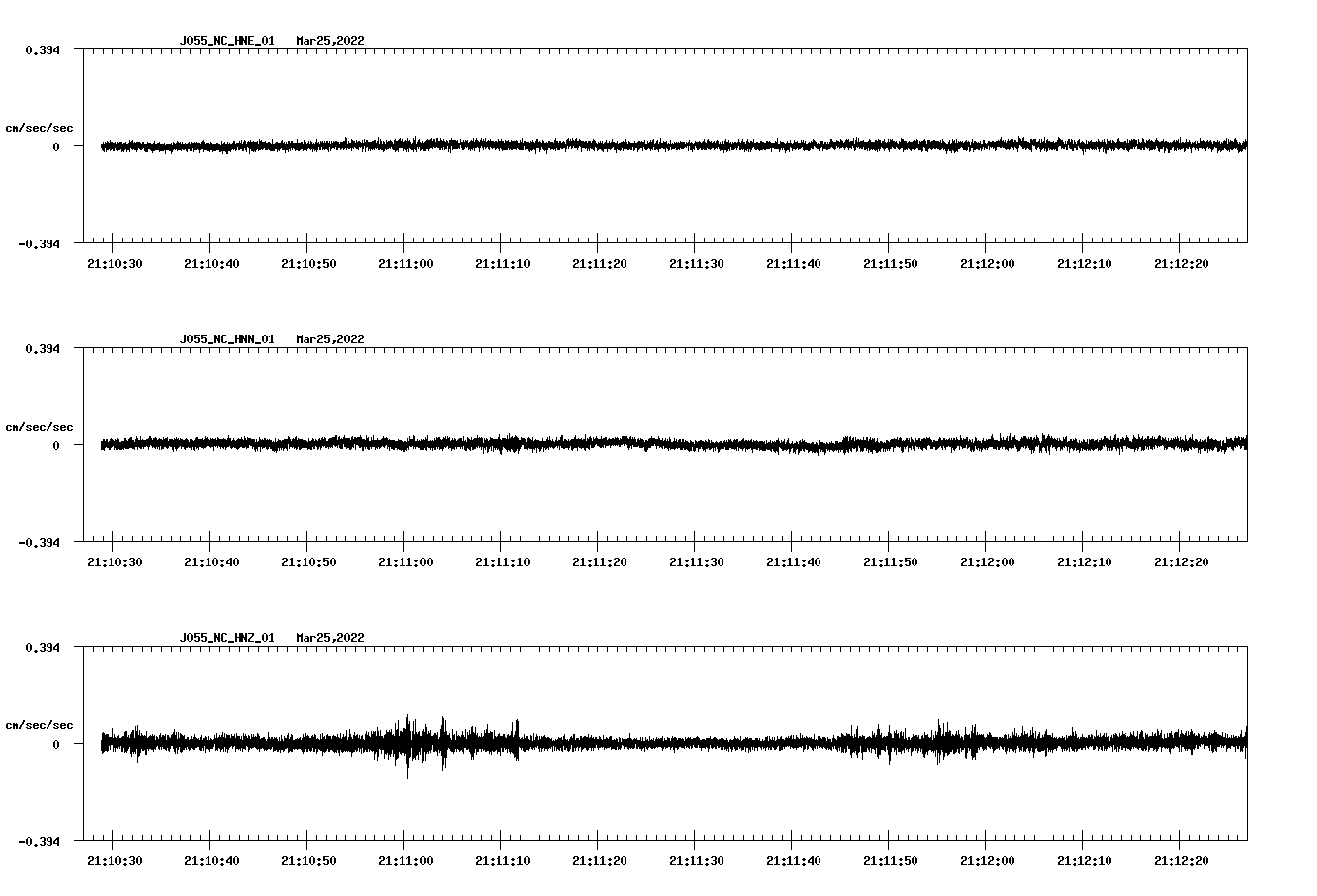Click the -0.394 lower limit on HNZ axis
This screenshot has width=1317, height=896.
tap(39, 841)
